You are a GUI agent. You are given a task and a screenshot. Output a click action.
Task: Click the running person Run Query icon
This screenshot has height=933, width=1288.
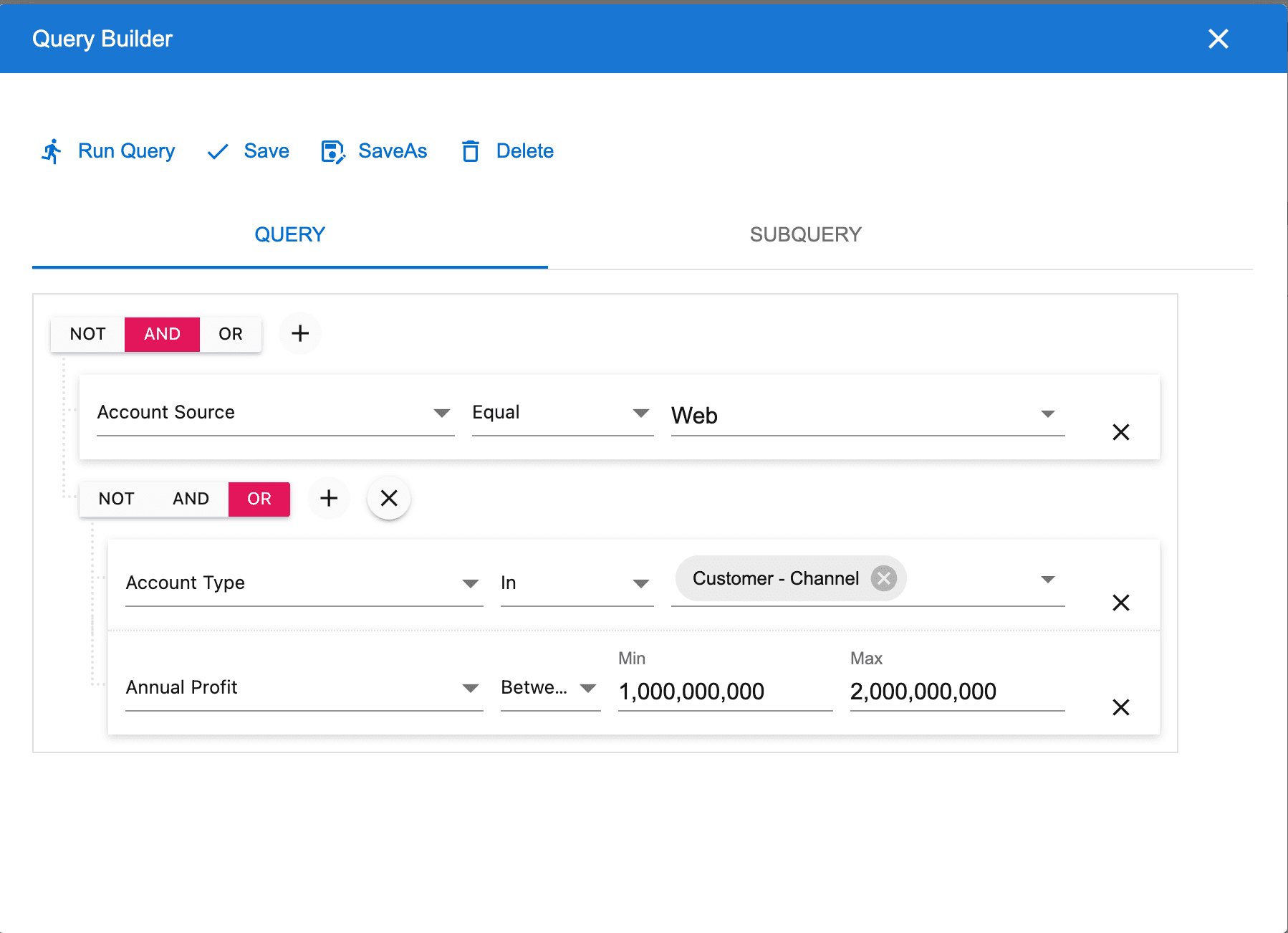(x=52, y=151)
